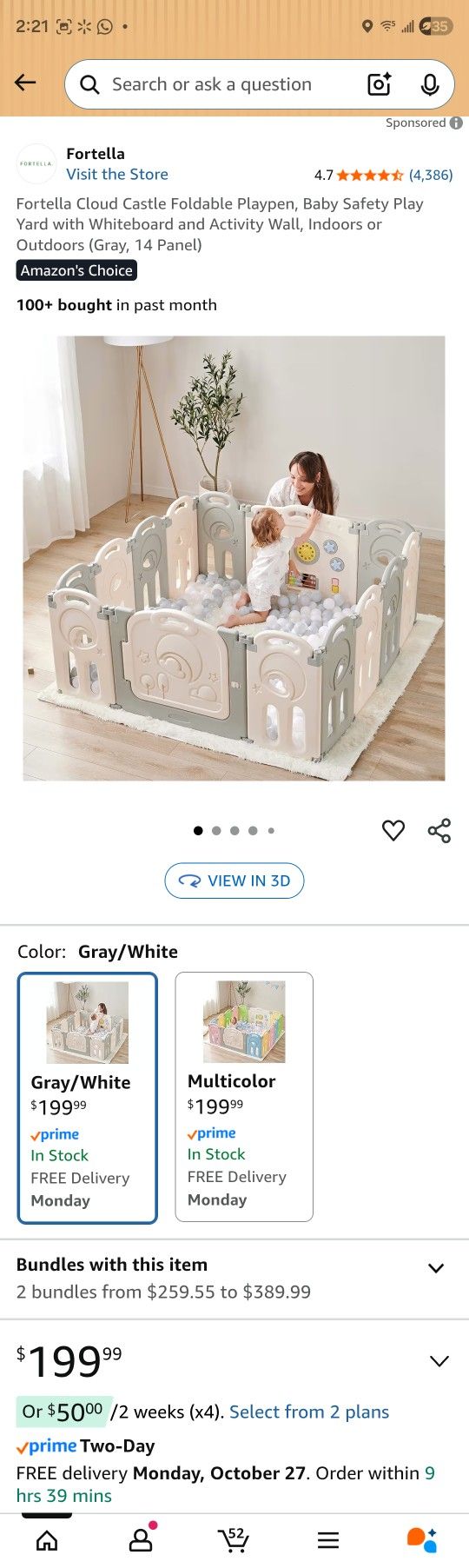Jump to the second image dot
This screenshot has width=469, height=1568.
pyautogui.click(x=216, y=831)
